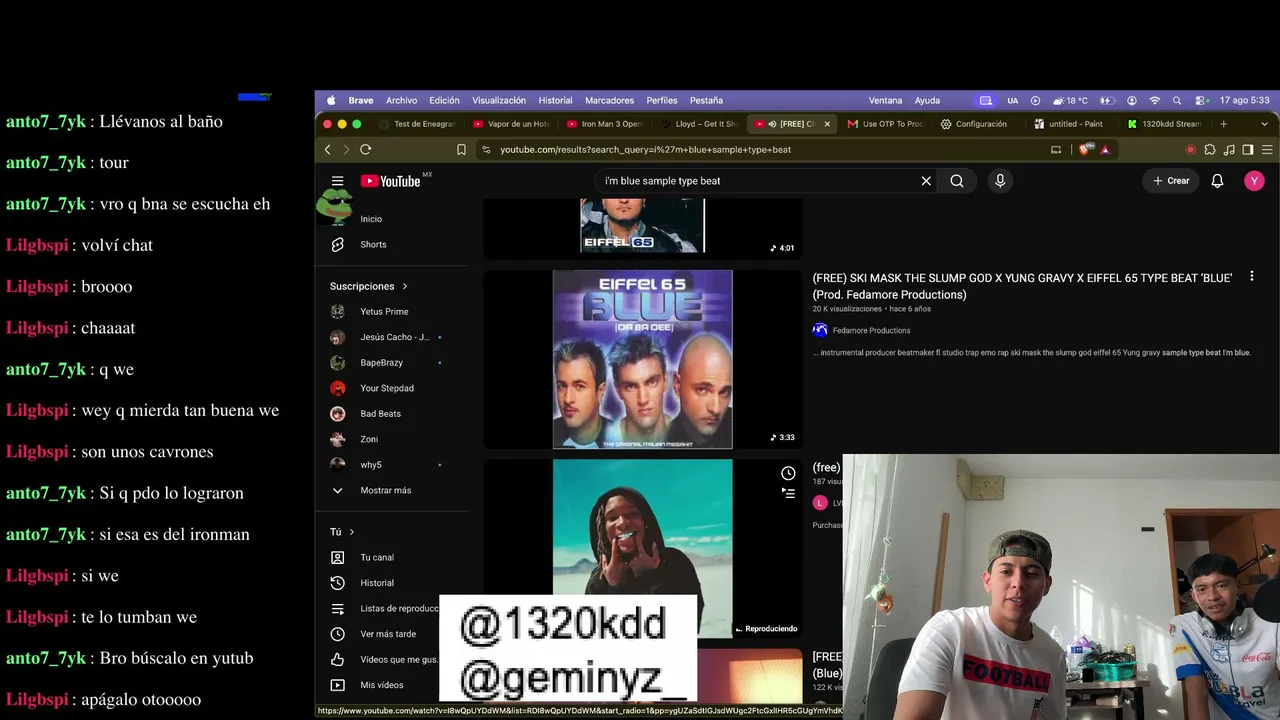
Task: Add playing video to watch later
Action: click(788, 473)
